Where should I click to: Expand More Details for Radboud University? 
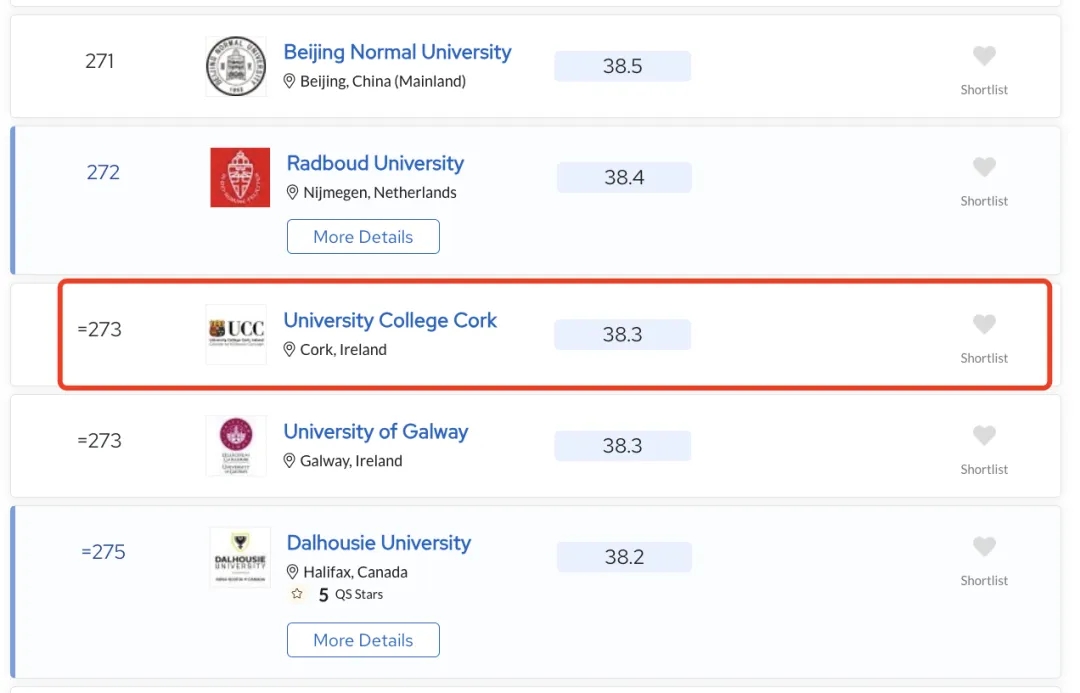pos(363,237)
